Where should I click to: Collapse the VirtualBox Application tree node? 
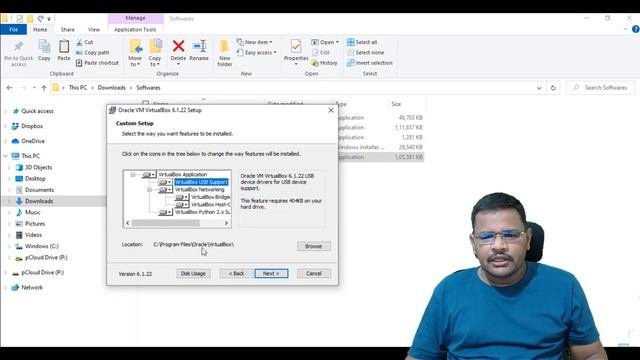[133, 175]
